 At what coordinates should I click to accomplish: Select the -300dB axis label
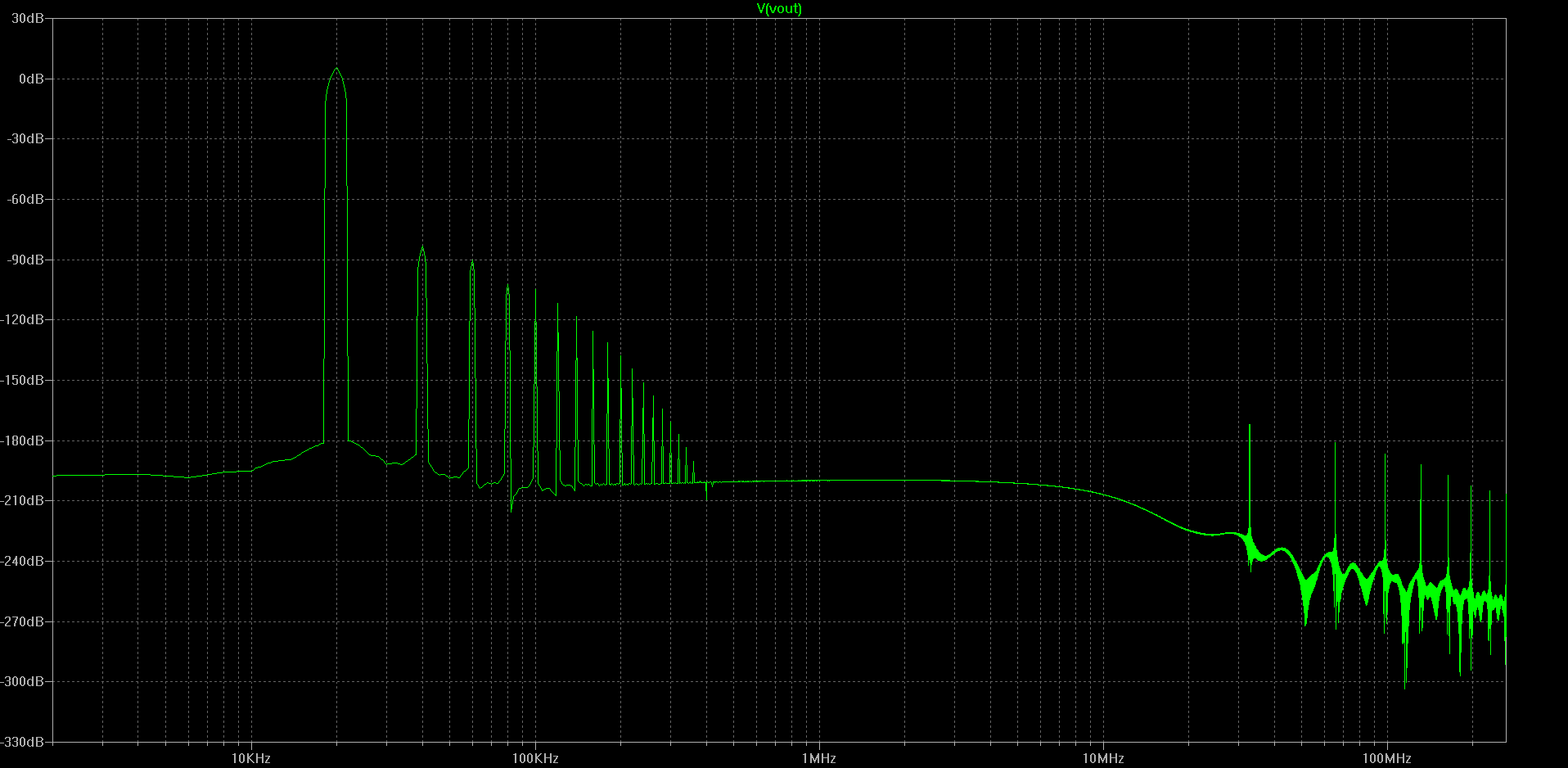22,681
